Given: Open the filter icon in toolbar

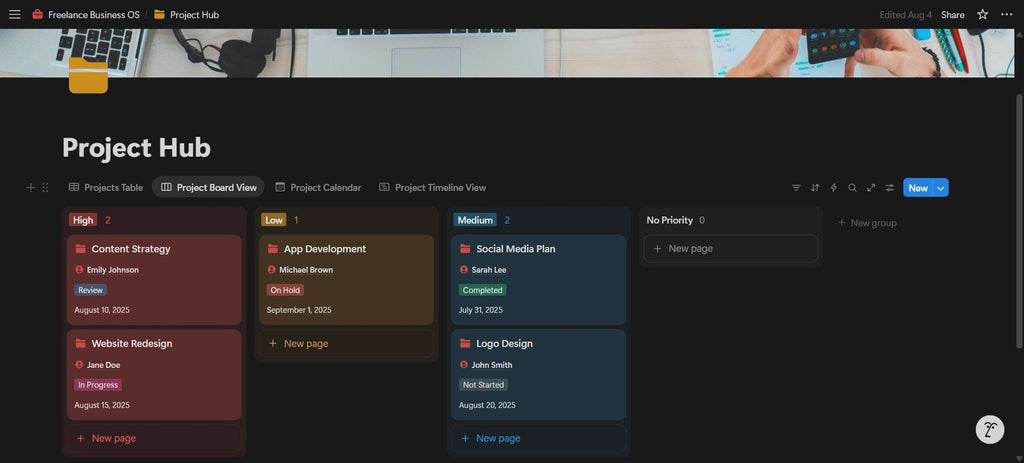Looking at the screenshot, I should pyautogui.click(x=796, y=187).
